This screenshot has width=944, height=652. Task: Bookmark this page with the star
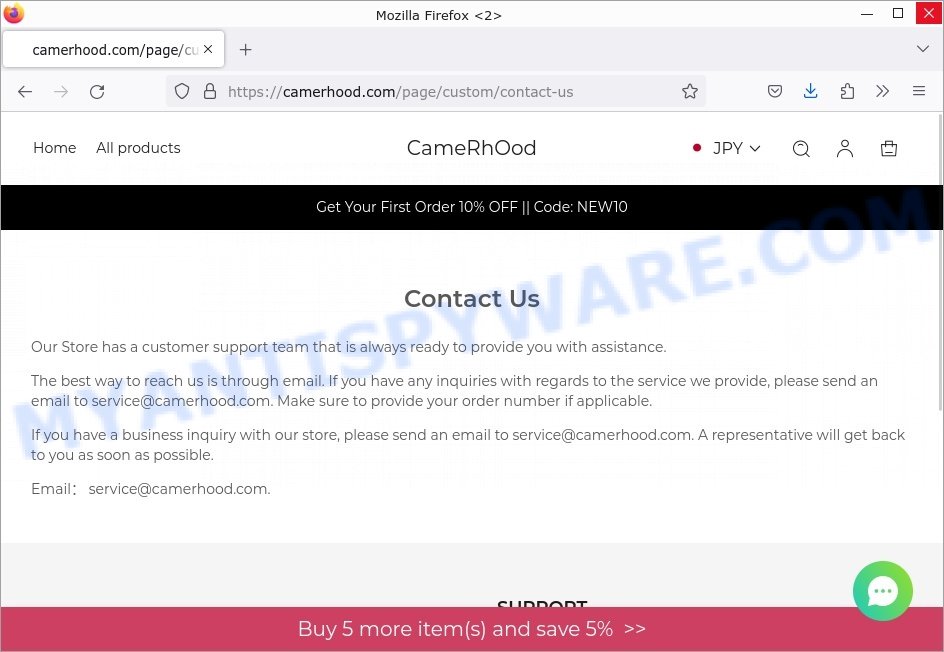[690, 92]
